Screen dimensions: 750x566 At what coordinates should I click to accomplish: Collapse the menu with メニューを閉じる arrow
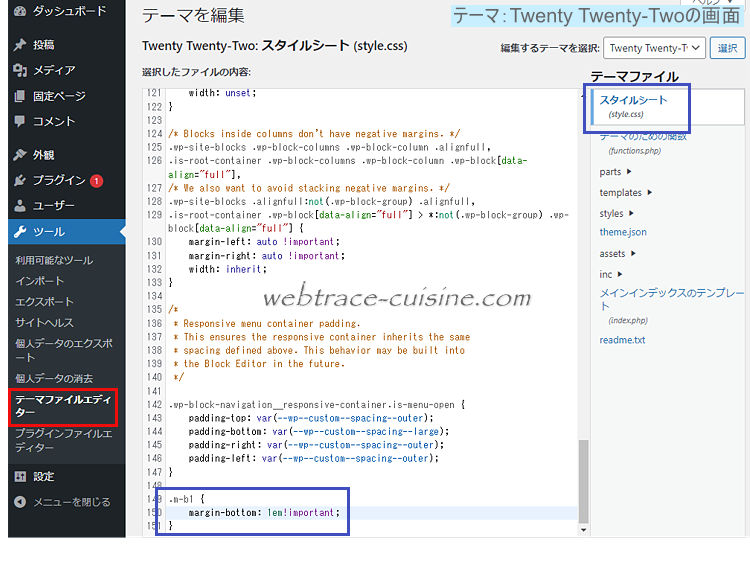click(x=20, y=502)
